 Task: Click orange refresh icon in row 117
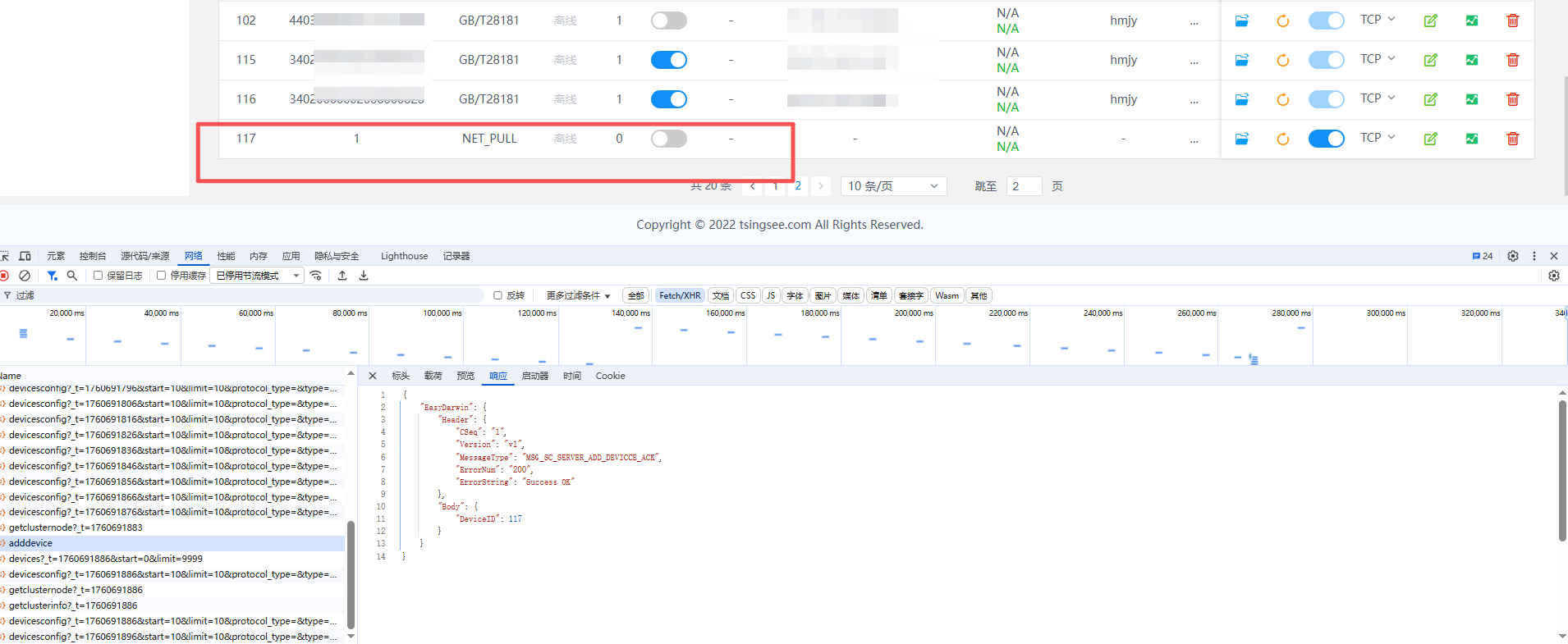click(1282, 139)
